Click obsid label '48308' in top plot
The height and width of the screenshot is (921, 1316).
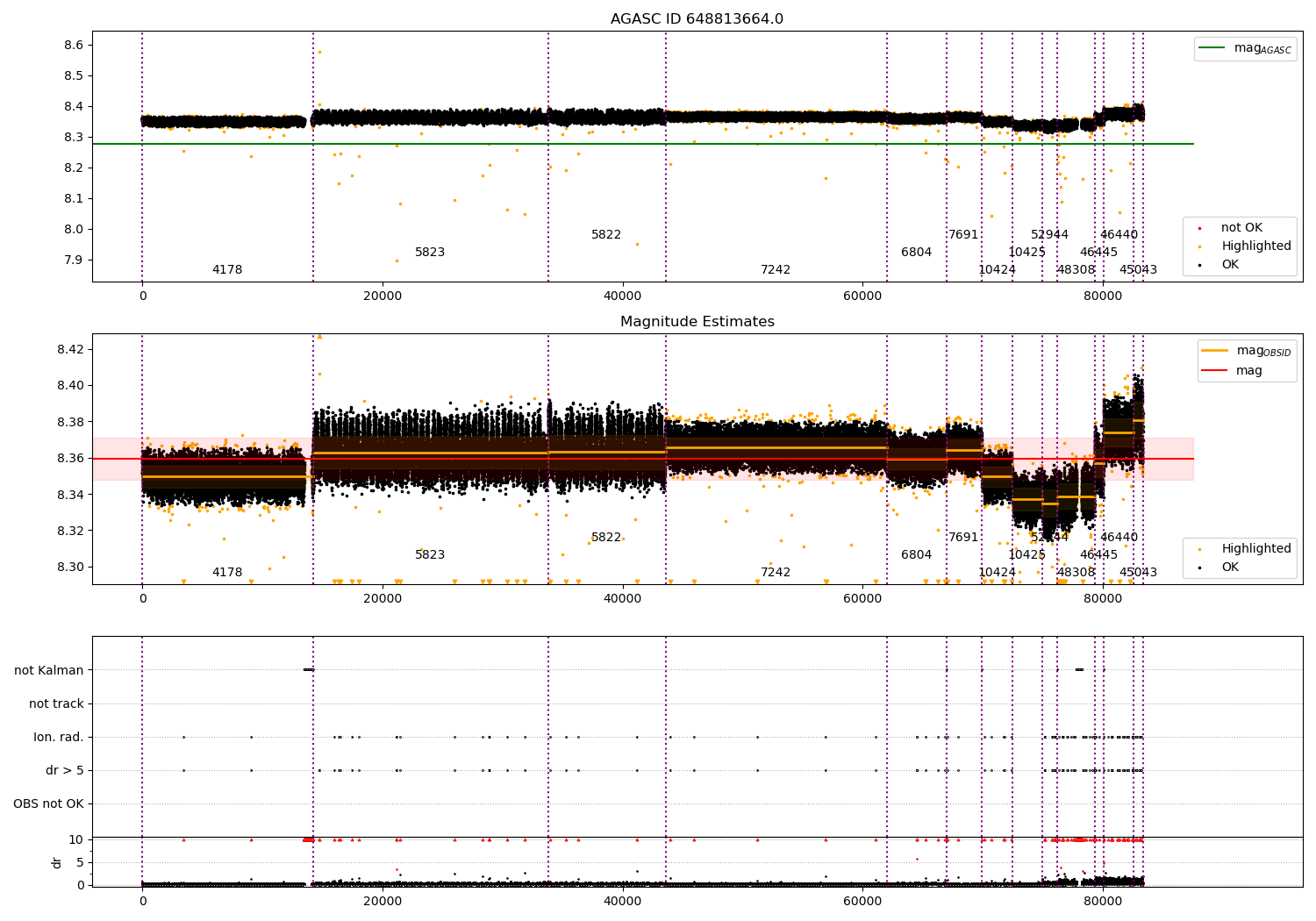click(1076, 270)
